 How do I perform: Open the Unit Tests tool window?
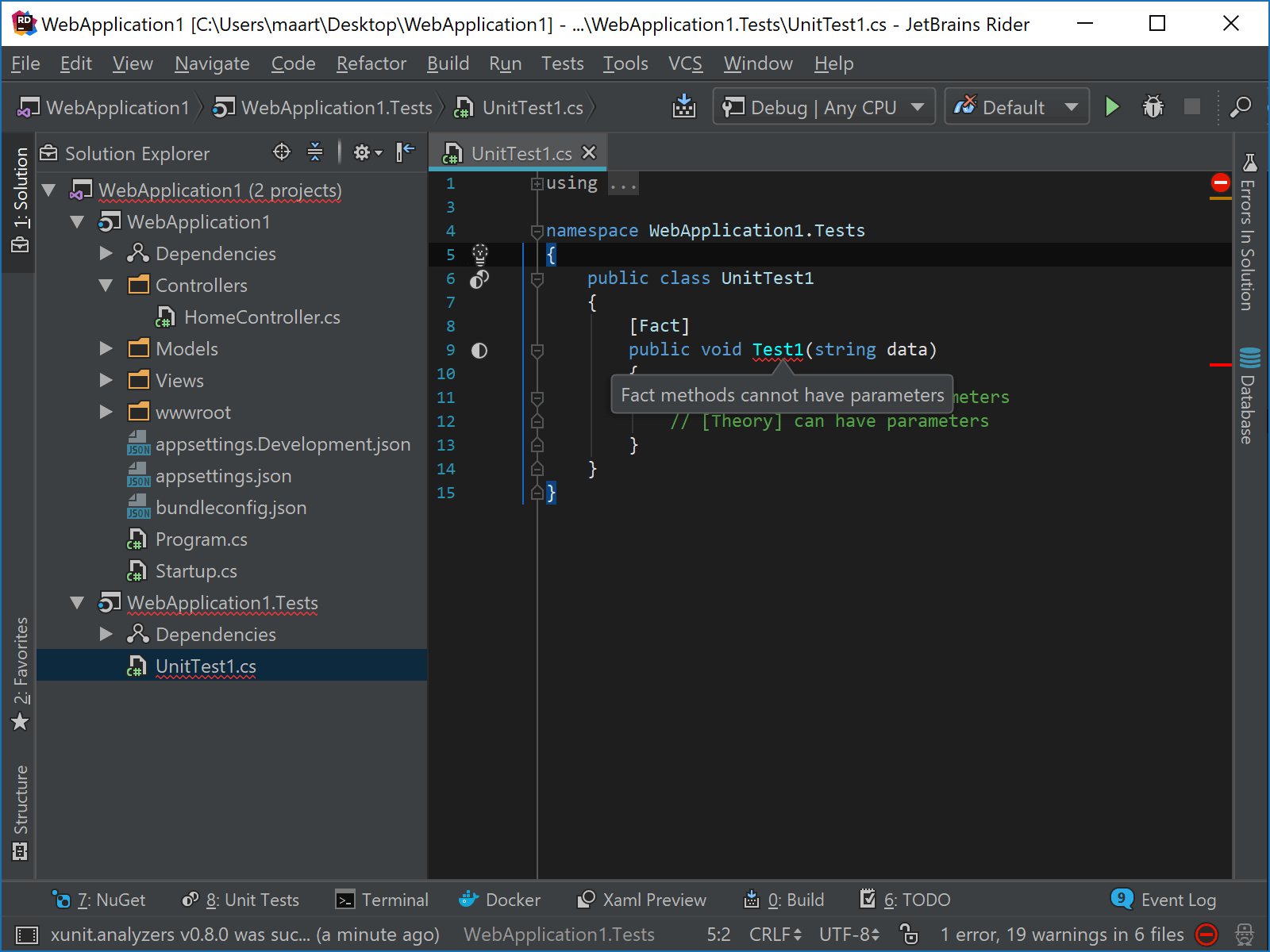[241, 900]
